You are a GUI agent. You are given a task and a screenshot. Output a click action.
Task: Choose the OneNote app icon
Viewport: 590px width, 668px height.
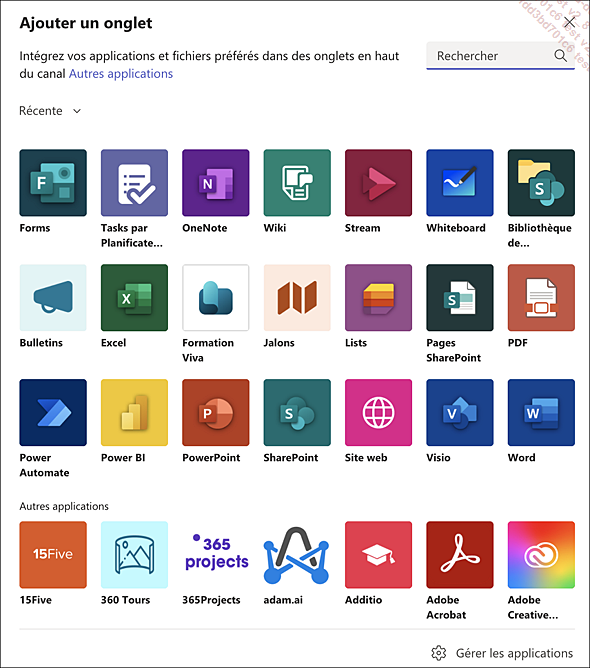click(216, 183)
